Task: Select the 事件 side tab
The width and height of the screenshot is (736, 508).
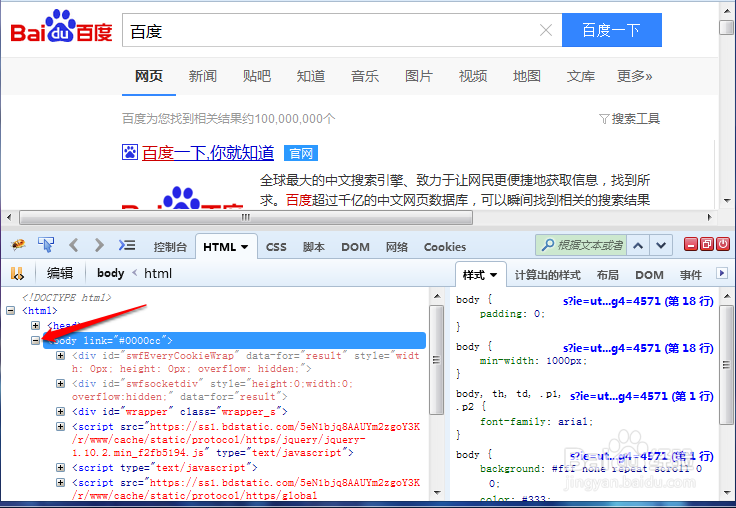Action: point(690,275)
